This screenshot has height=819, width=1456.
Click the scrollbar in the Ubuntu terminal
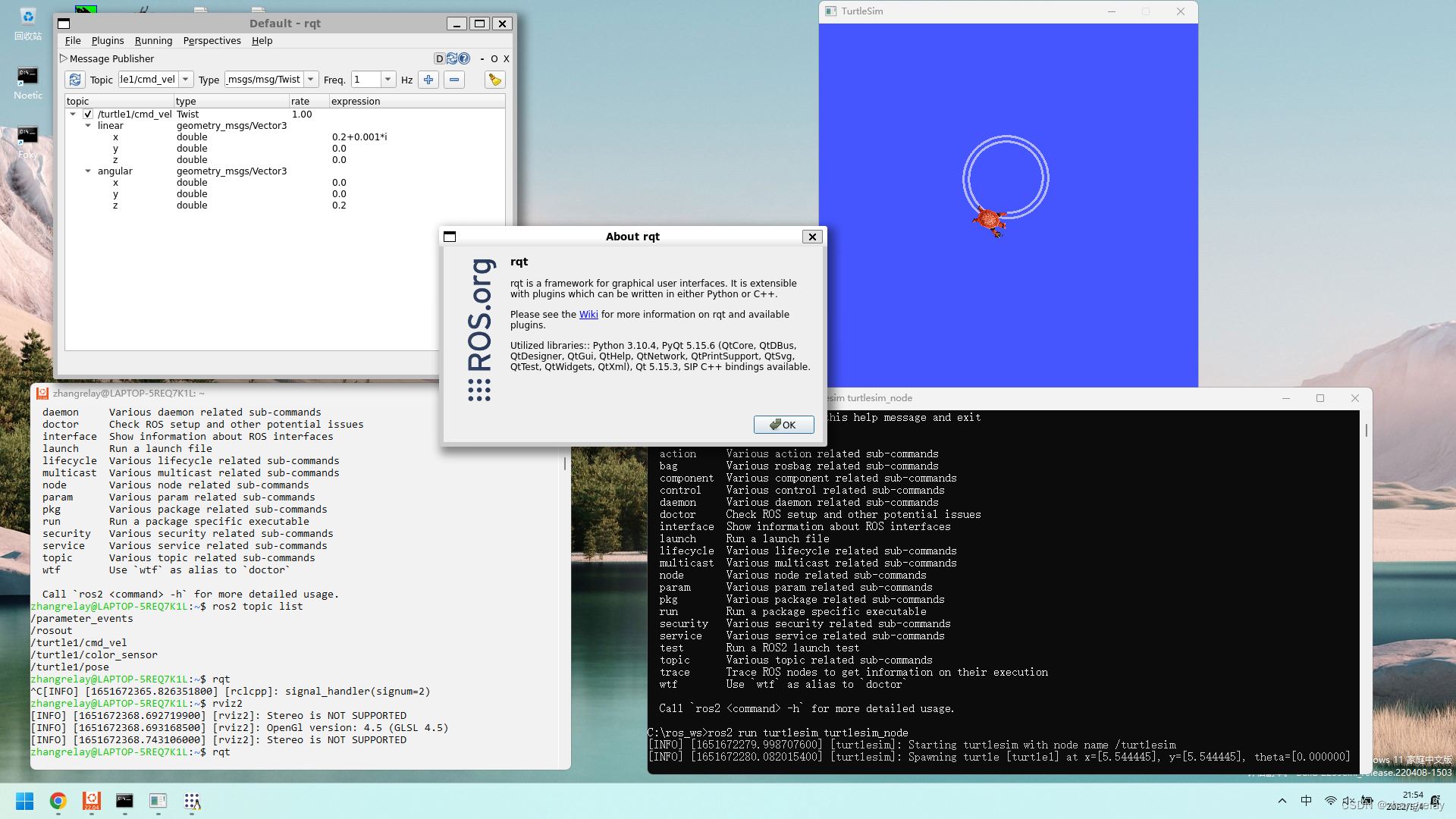click(565, 463)
